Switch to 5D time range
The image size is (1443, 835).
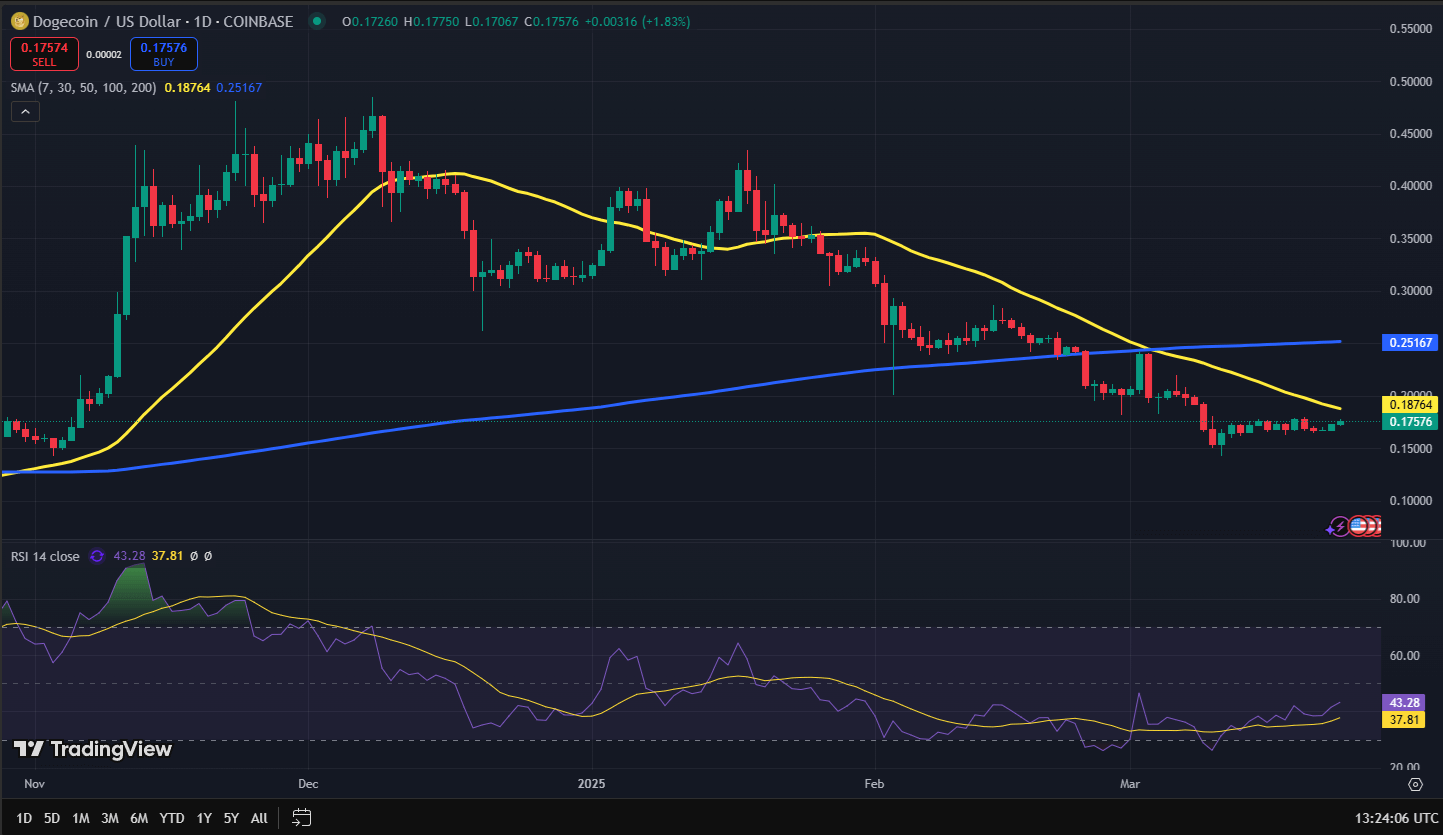pyautogui.click(x=52, y=818)
